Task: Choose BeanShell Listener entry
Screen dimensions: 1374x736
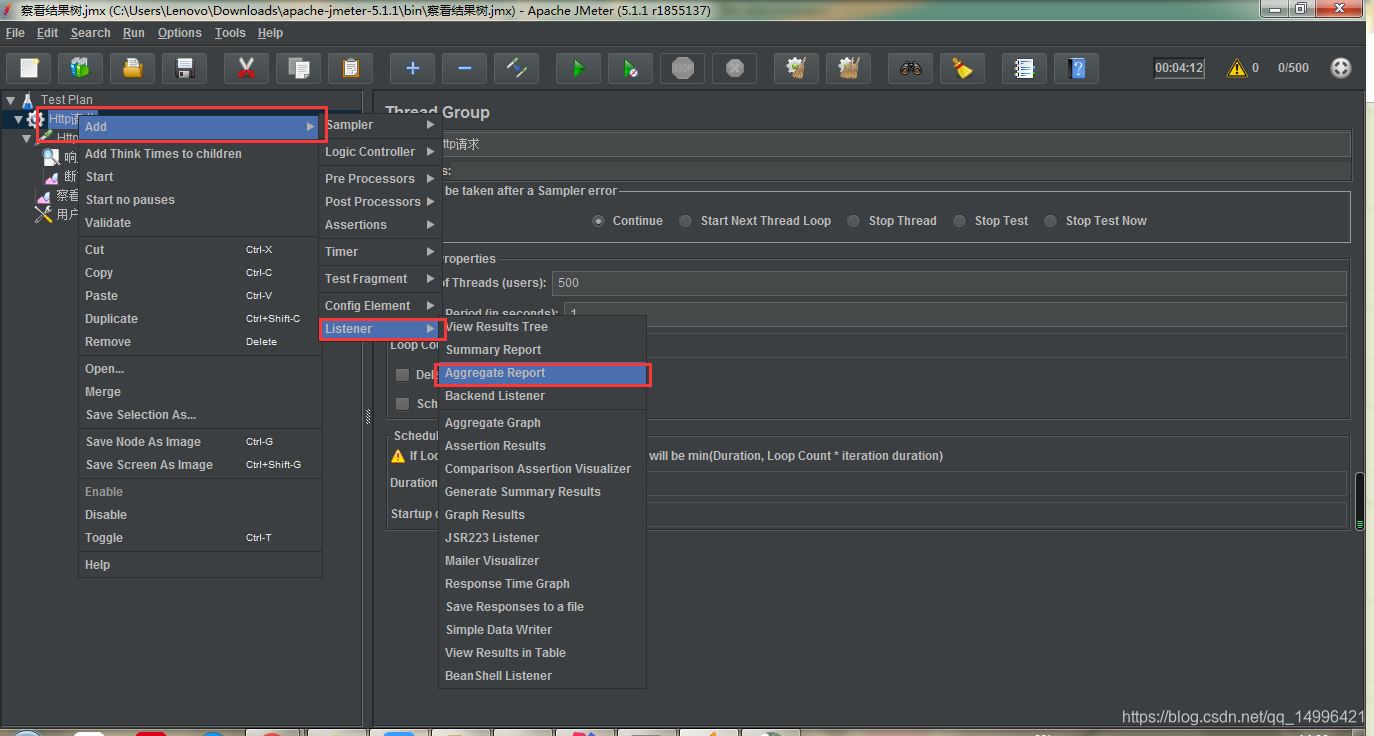Action: click(x=543, y=676)
